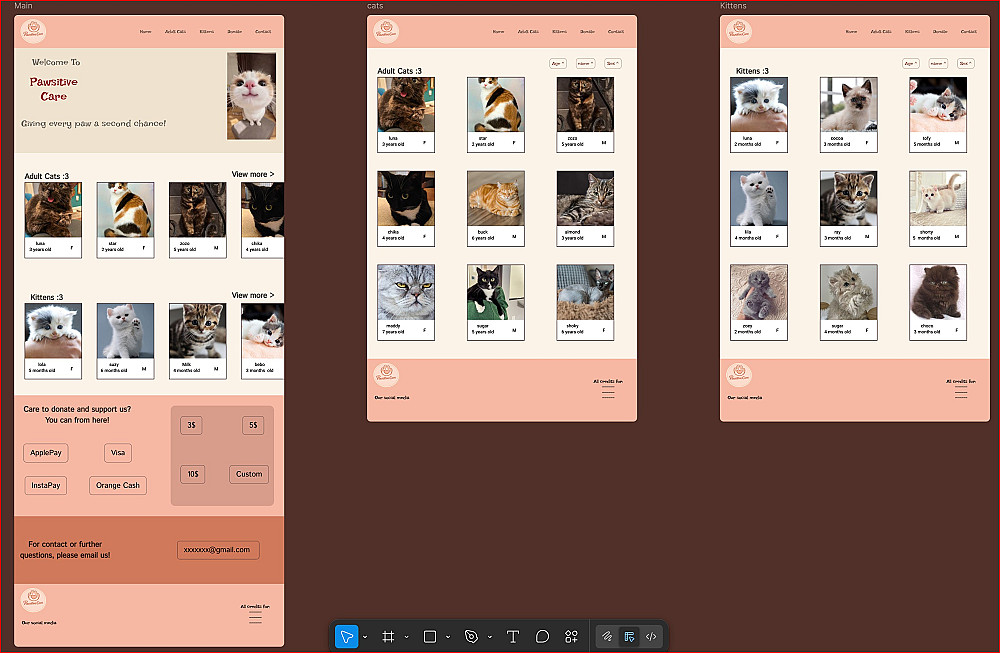Click the Pawsitive Care logo in Kittens header

[x=739, y=31]
